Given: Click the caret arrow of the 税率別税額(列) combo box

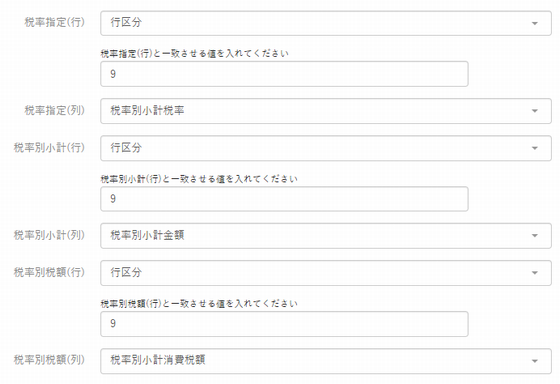Looking at the screenshot, I should coord(535,361).
